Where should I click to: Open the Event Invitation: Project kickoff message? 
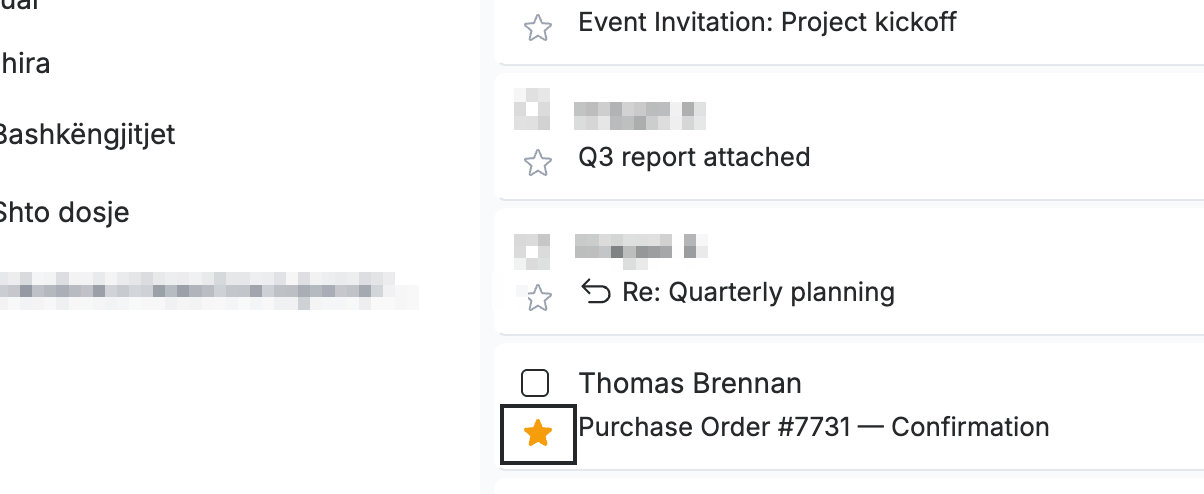[767, 22]
